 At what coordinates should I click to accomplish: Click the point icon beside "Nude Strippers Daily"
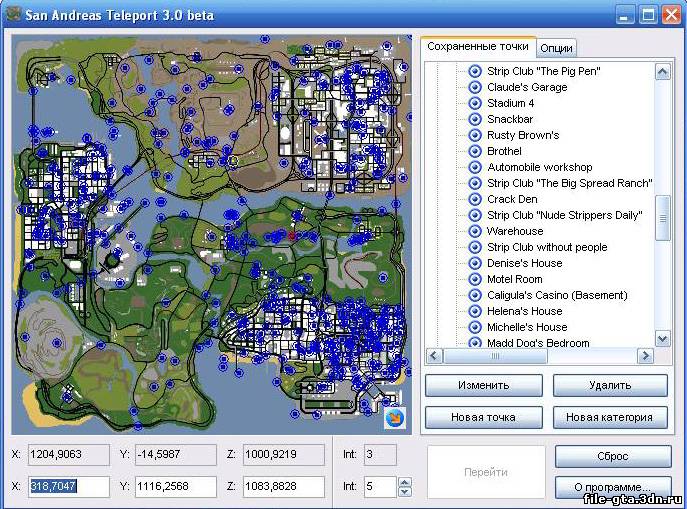(x=475, y=215)
